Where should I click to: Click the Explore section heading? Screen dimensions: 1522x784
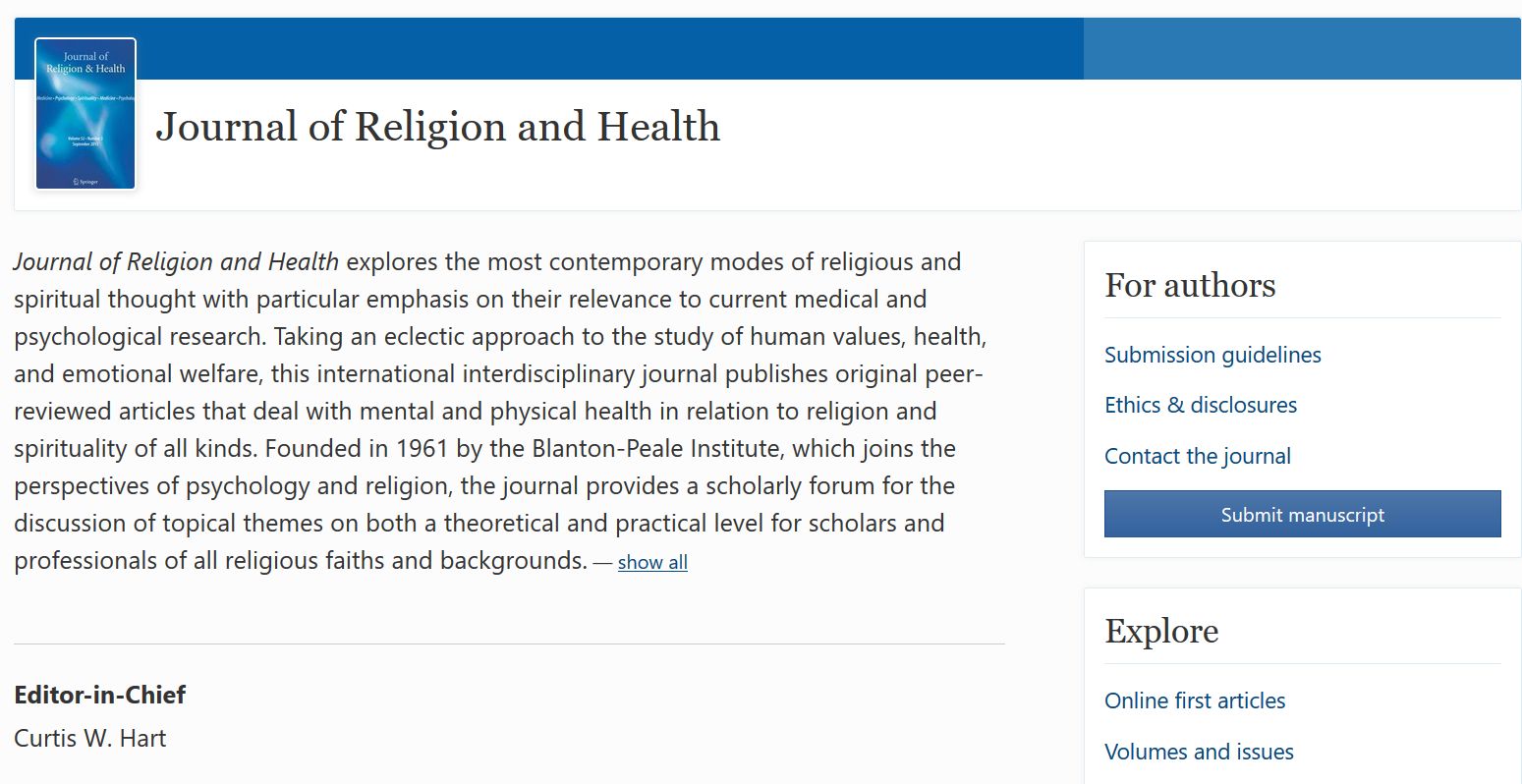[1161, 631]
